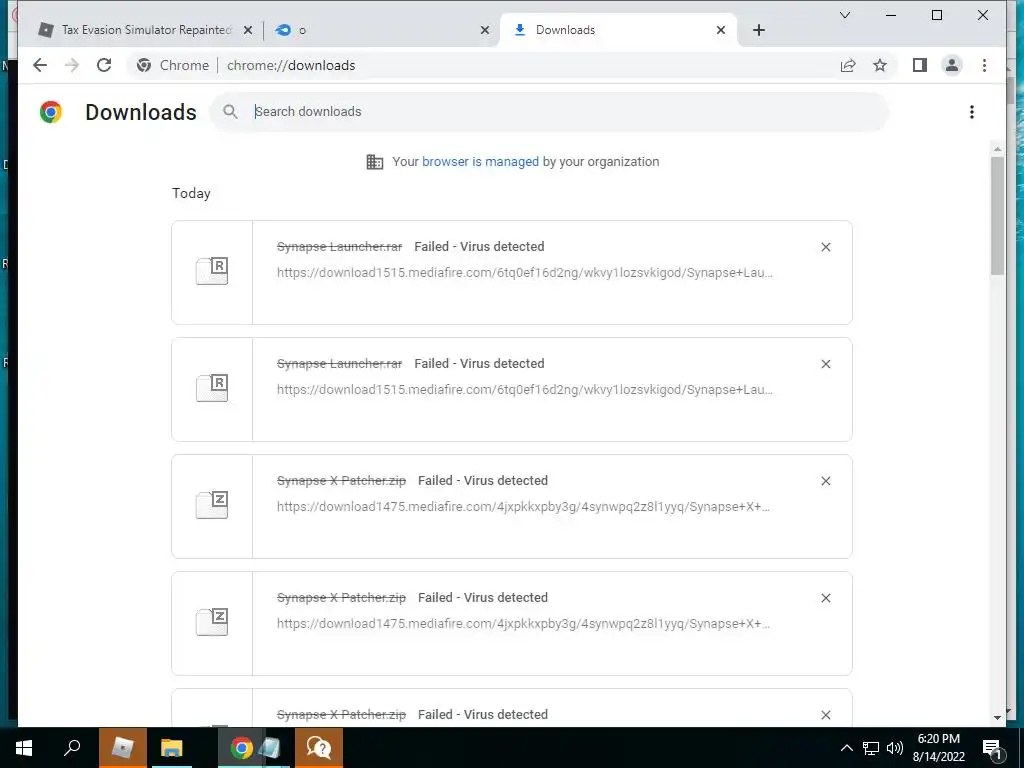Go back using the browser back arrow
Screen dimensions: 1024x768
40,65
